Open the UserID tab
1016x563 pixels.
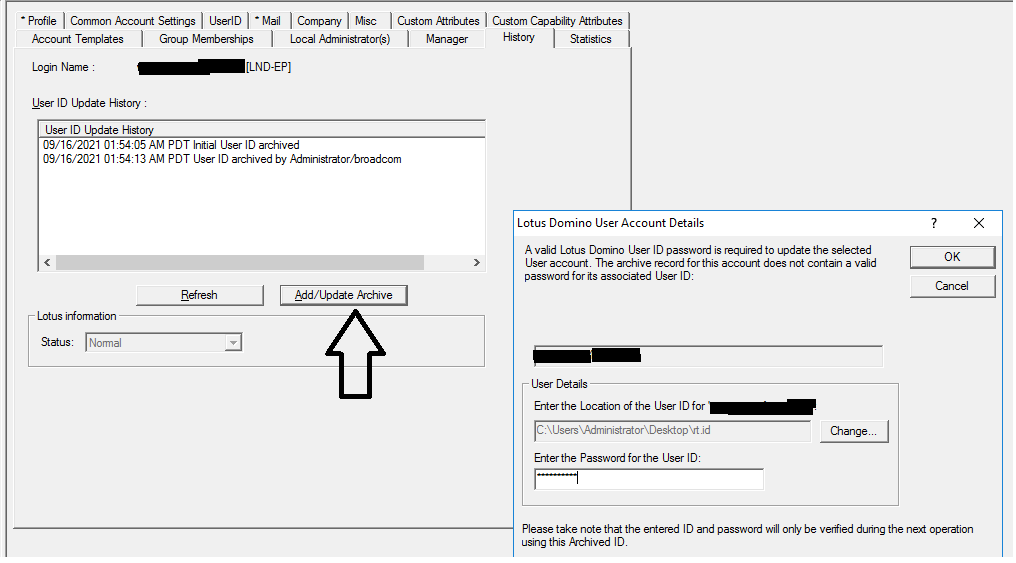click(225, 21)
